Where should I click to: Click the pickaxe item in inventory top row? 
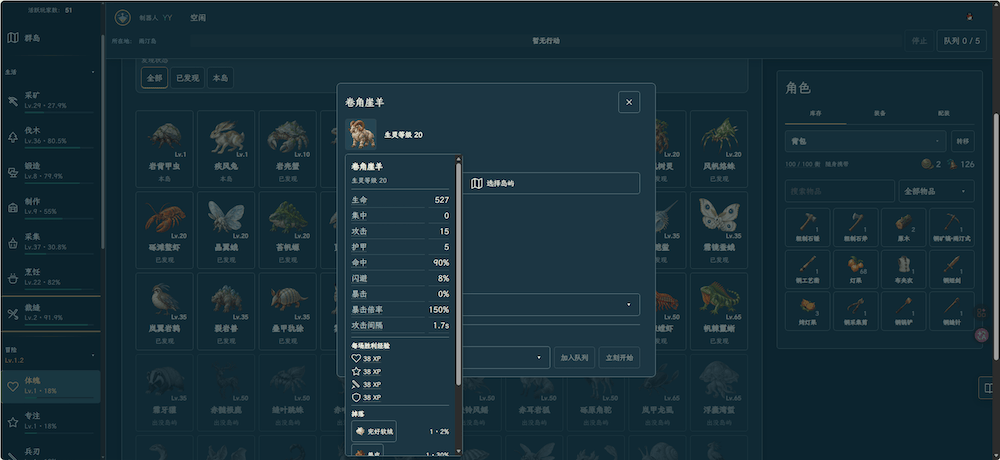point(952,228)
